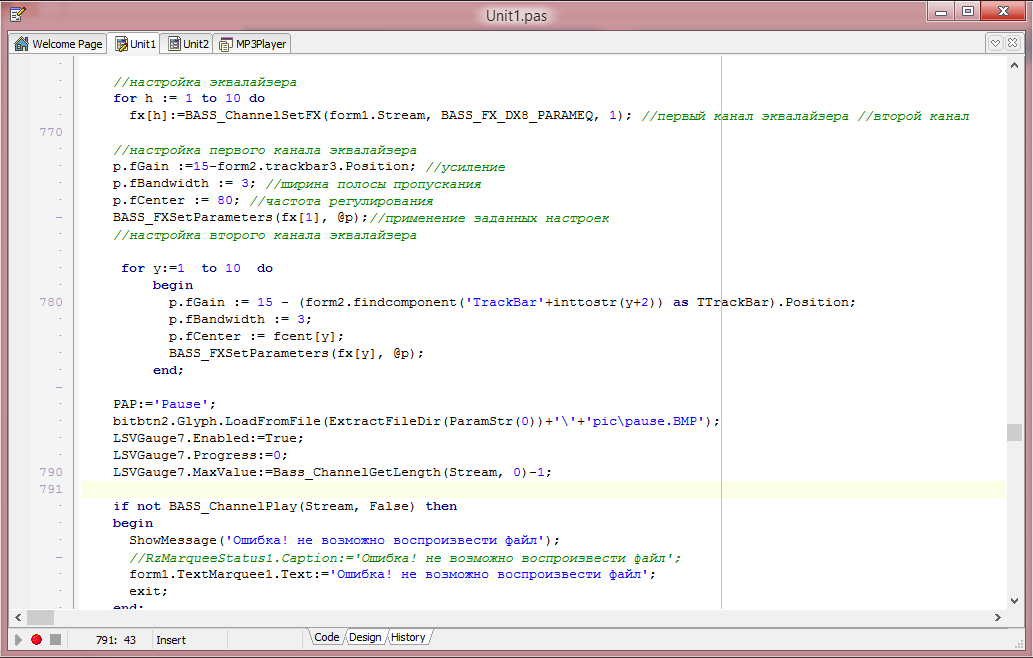This screenshot has width=1033, height=658.
Task: Click the MP3Player project tab icon
Action: (x=227, y=44)
